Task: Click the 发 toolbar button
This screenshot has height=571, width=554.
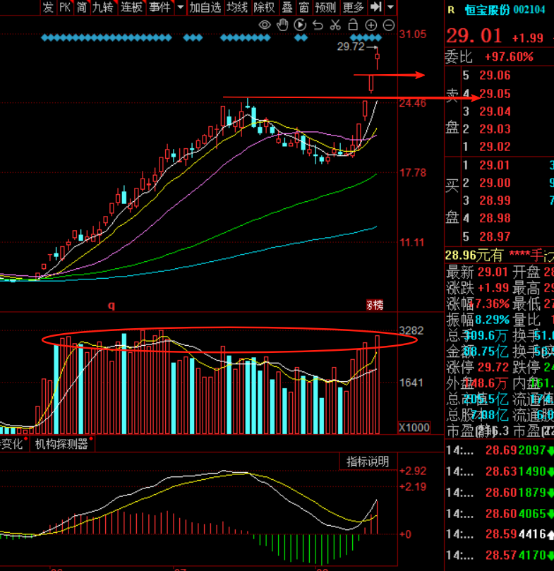Action: point(48,7)
